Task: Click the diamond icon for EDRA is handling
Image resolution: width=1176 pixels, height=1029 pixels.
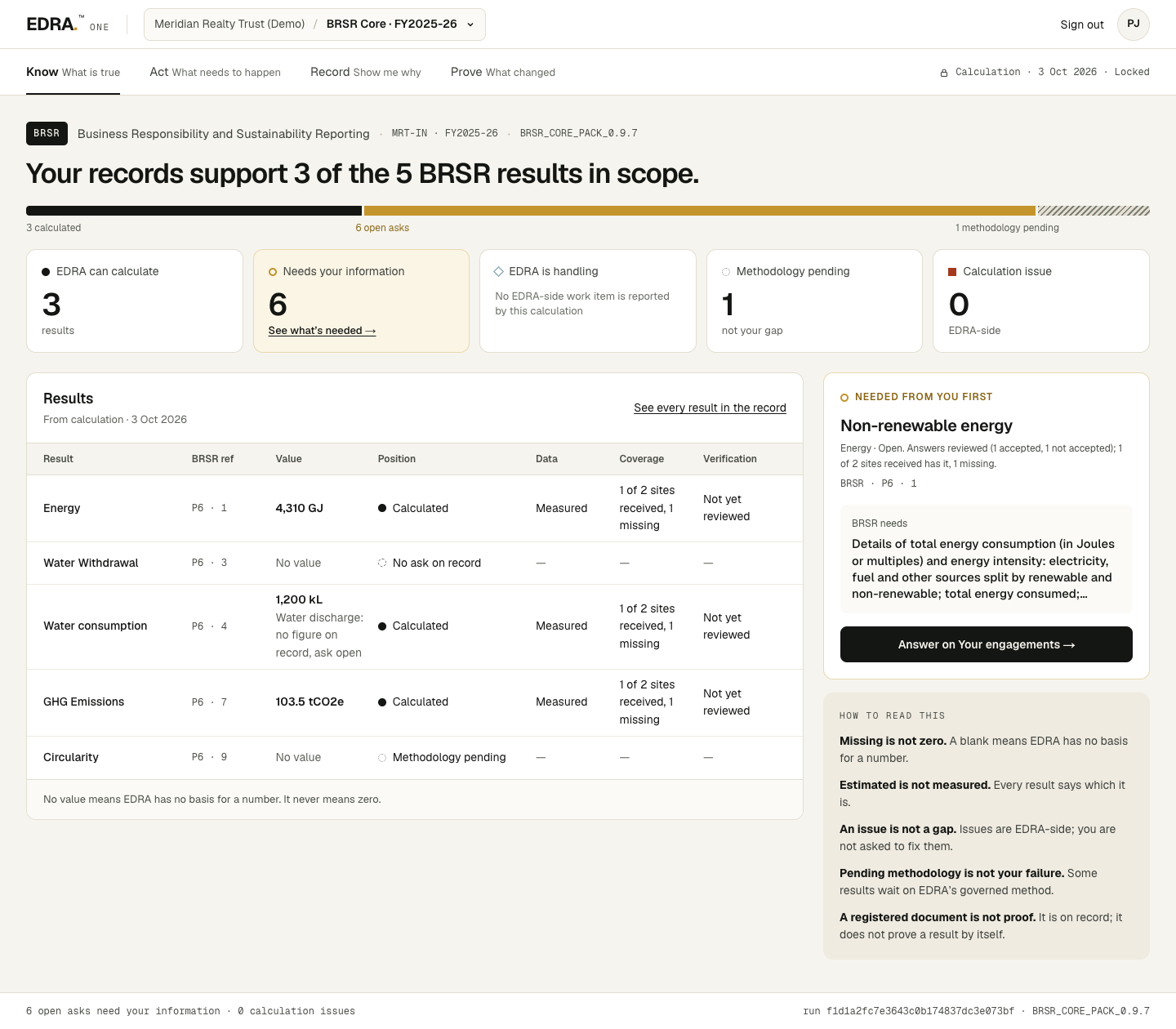Action: point(499,271)
